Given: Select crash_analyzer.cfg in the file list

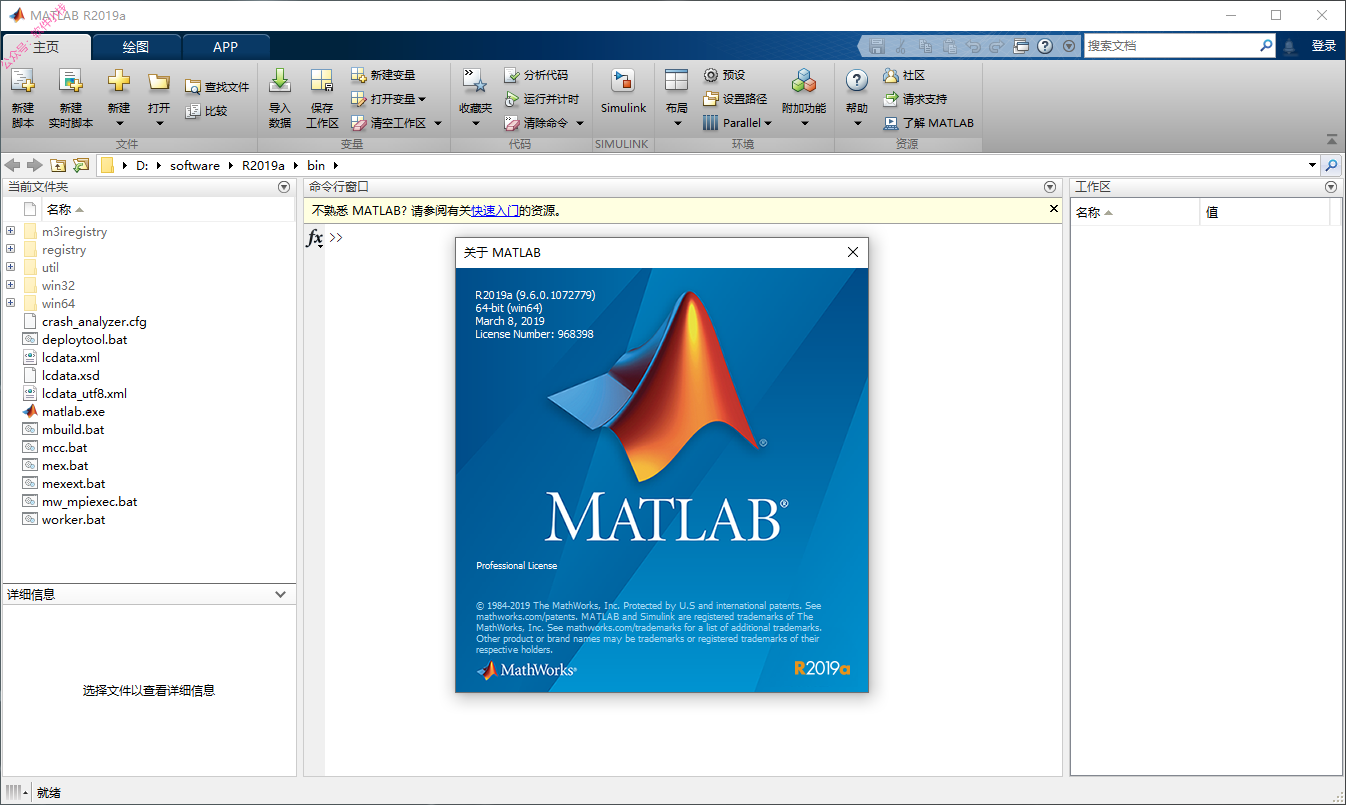Looking at the screenshot, I should click(94, 322).
